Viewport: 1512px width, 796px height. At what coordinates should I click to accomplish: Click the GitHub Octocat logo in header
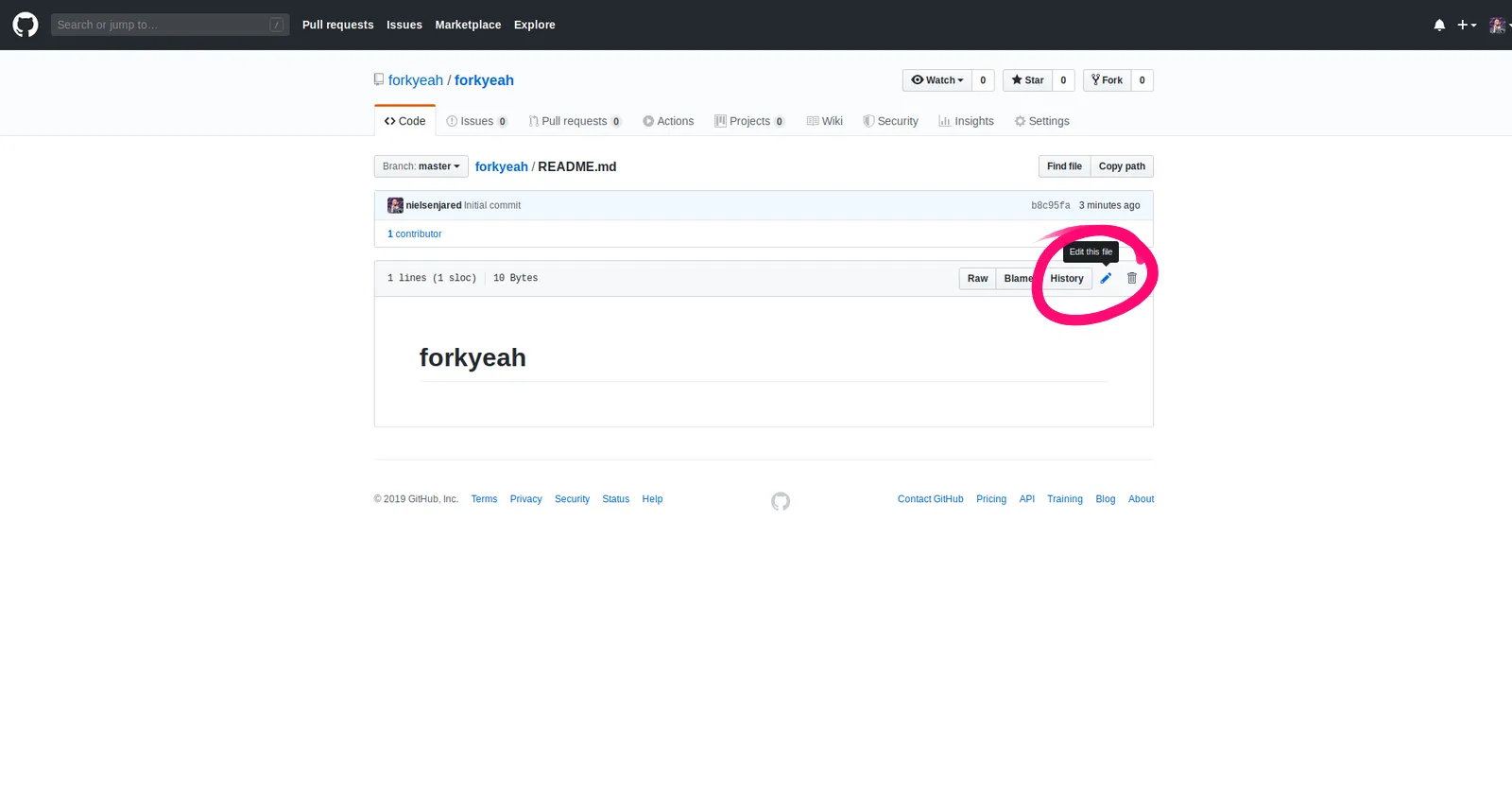pos(26,25)
